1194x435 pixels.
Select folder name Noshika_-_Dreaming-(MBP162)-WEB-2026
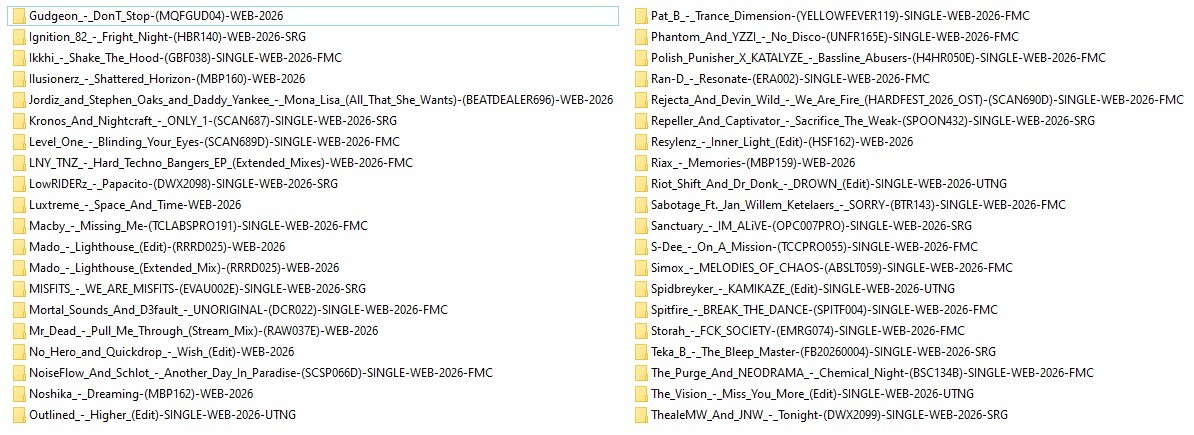click(141, 394)
